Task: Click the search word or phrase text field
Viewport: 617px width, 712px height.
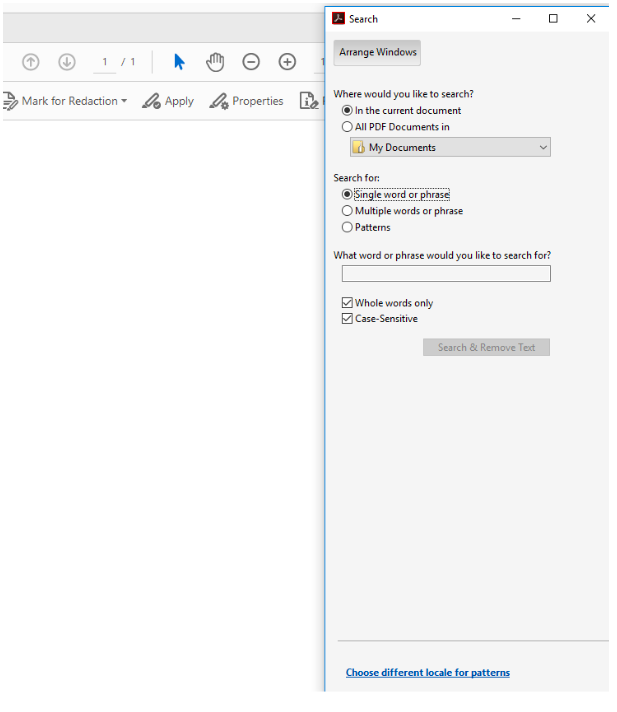Action: point(446,274)
